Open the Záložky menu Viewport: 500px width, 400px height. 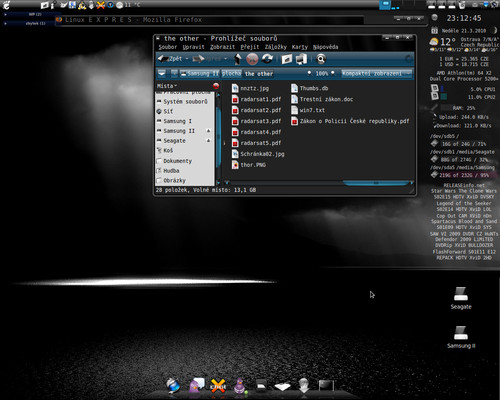pyautogui.click(x=276, y=47)
